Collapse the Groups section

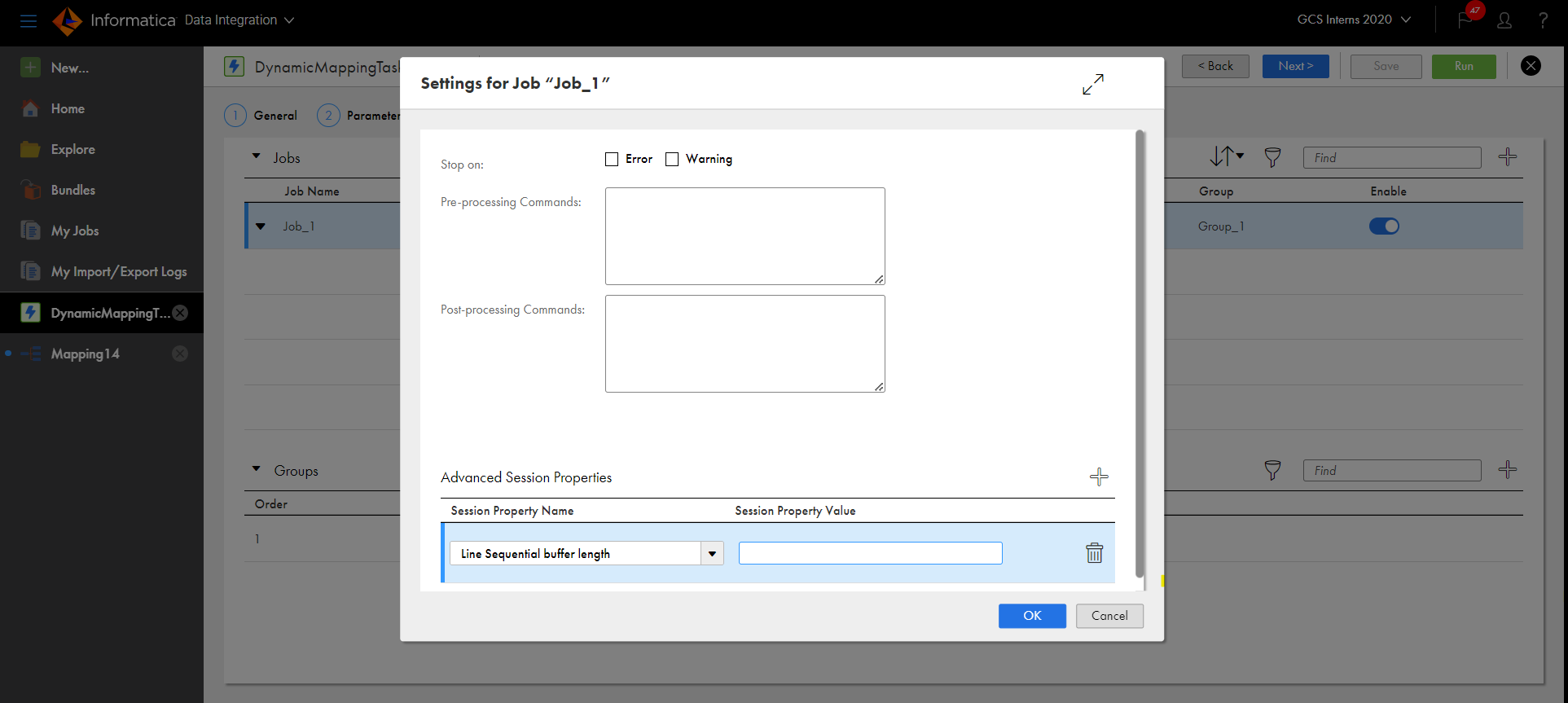click(x=257, y=469)
